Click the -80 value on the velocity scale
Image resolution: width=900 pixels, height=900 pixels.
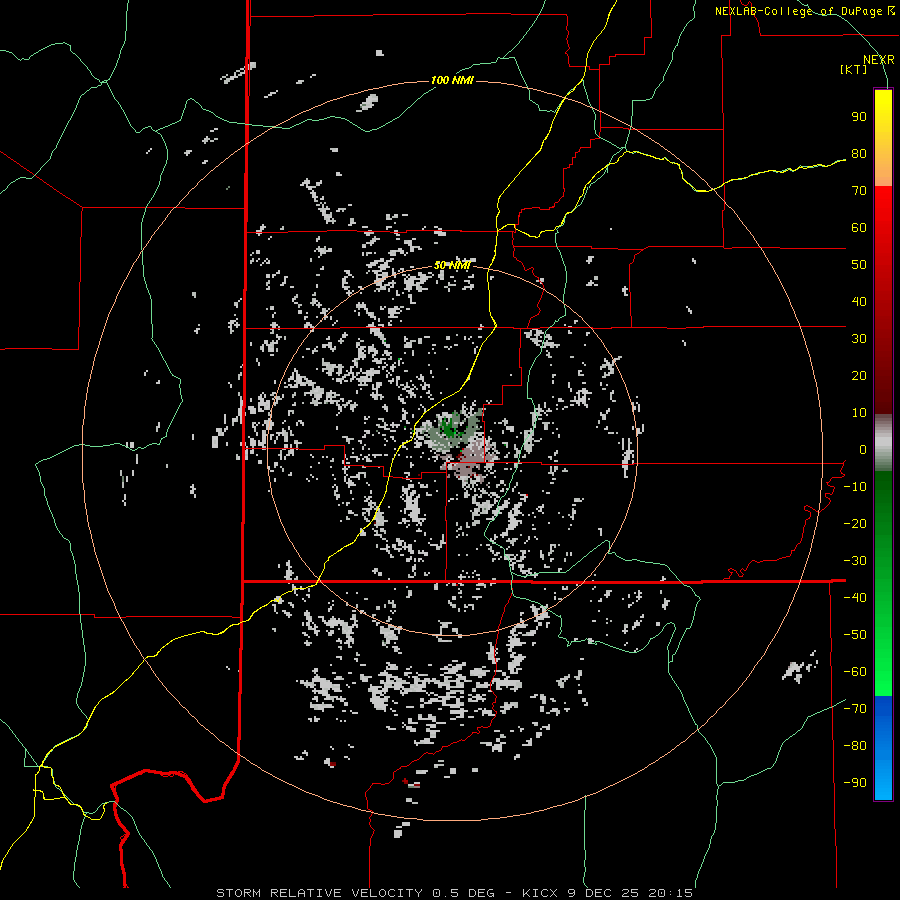[x=855, y=746]
